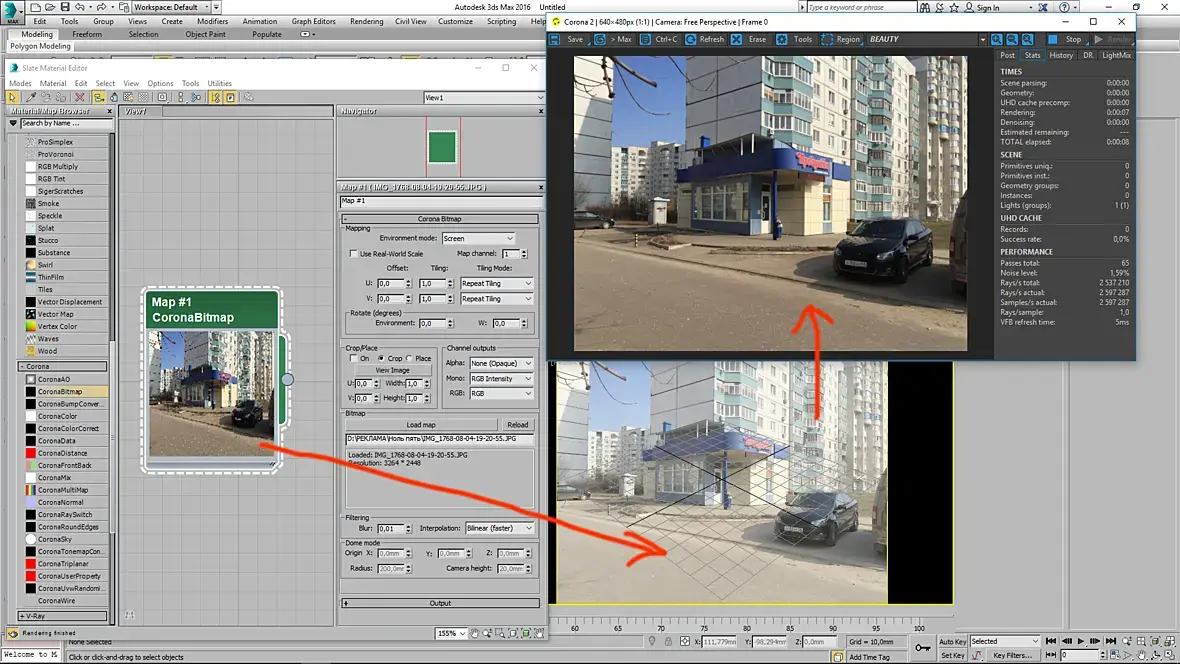Expand the Output rollout
Image resolution: width=1180 pixels, height=664 pixels.
pyautogui.click(x=440, y=603)
